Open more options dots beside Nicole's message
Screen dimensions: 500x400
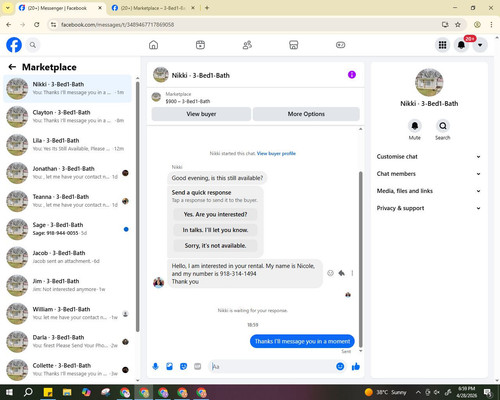pyautogui.click(x=352, y=273)
